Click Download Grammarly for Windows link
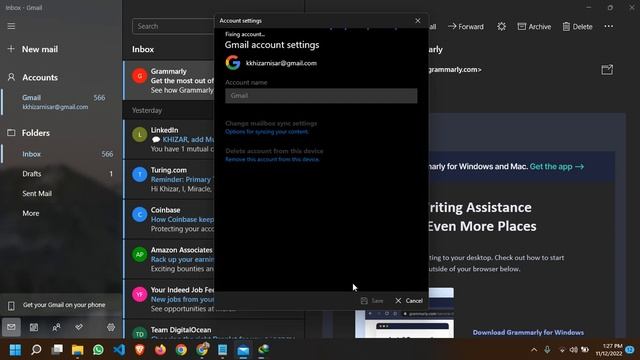 coord(528,332)
